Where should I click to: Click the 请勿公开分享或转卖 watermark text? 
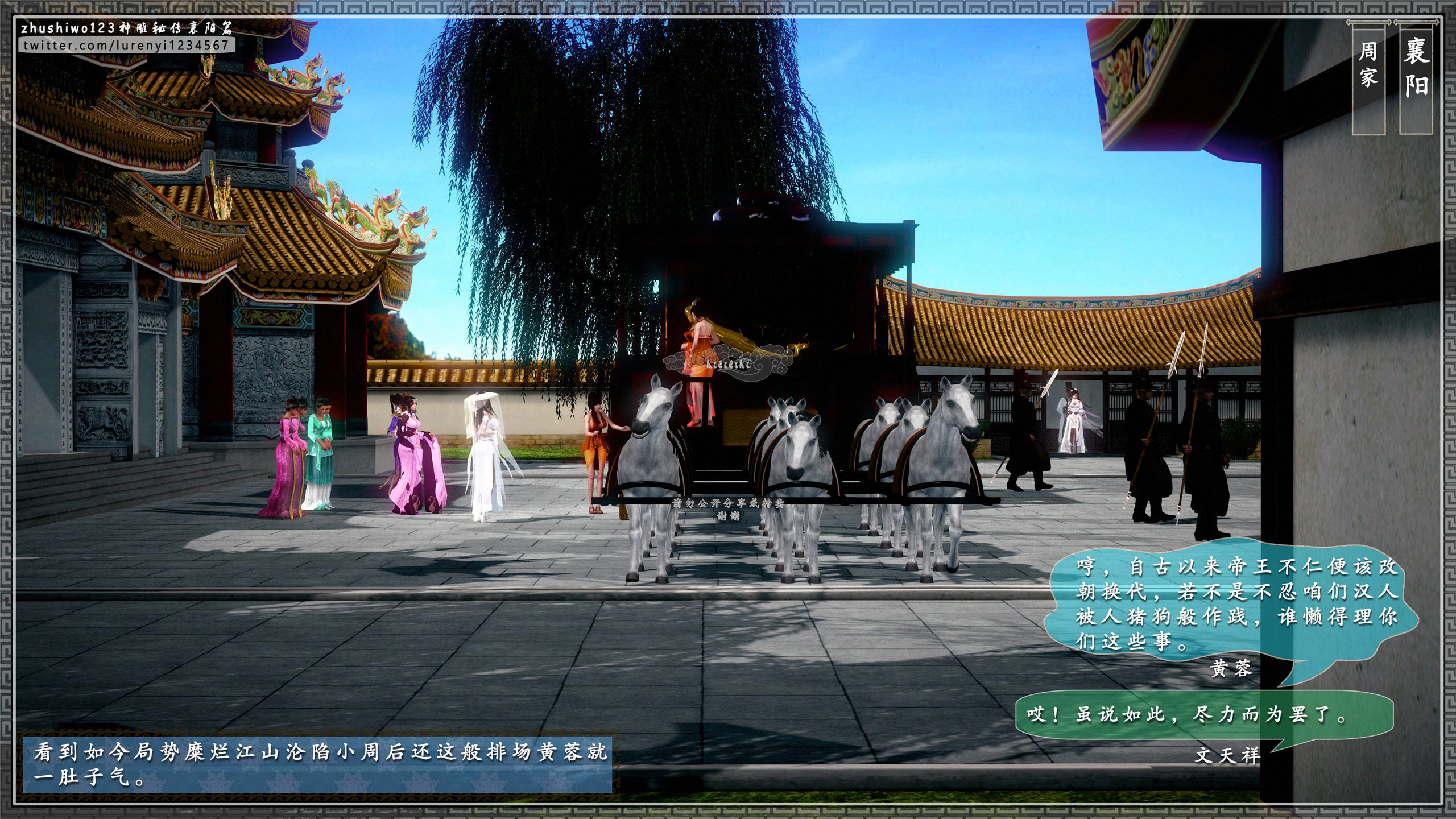coord(729,503)
